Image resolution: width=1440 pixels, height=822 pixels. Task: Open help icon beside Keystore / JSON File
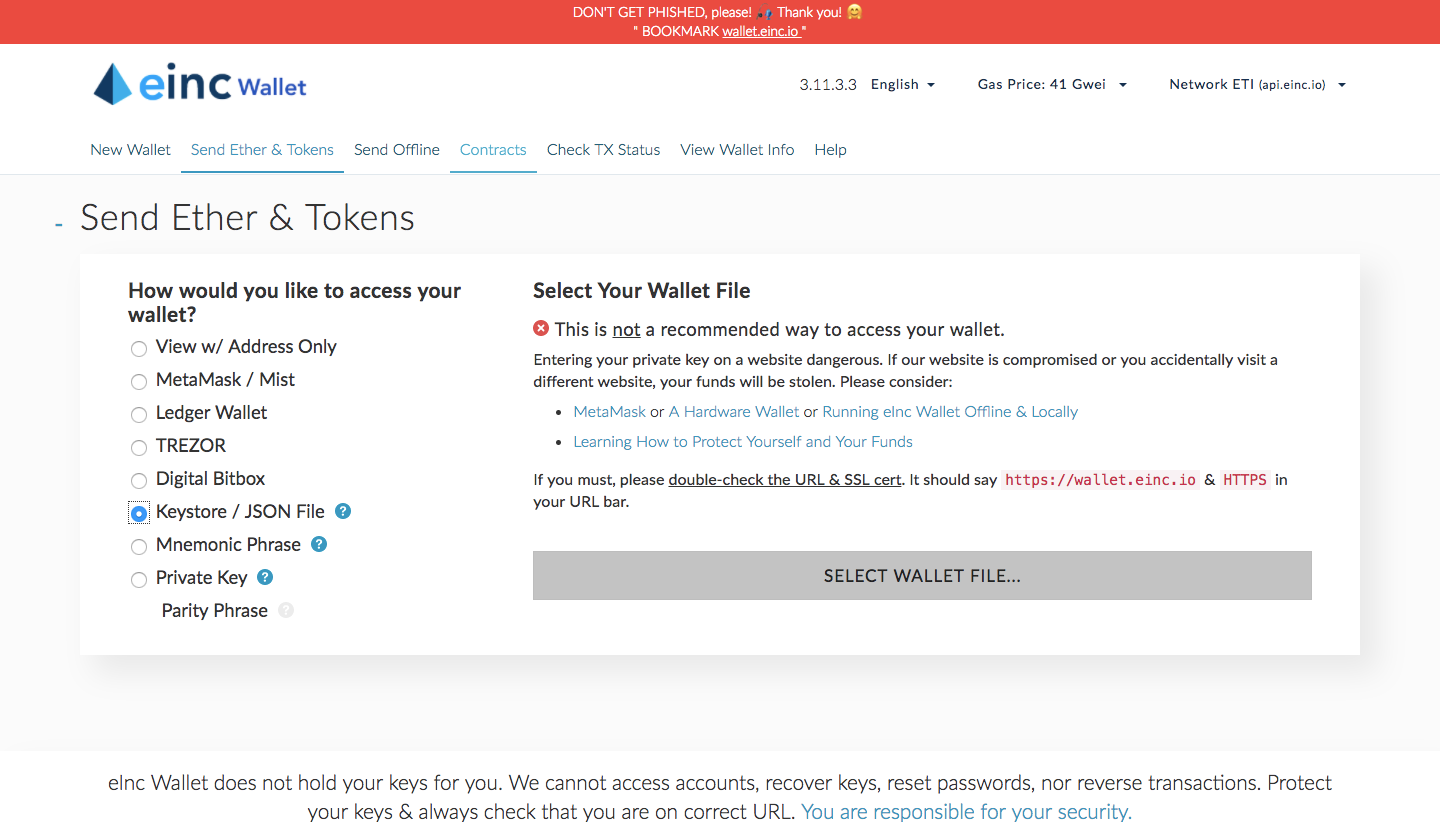(343, 511)
